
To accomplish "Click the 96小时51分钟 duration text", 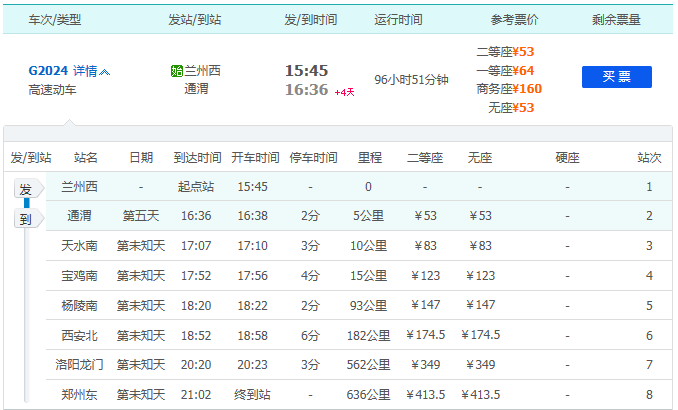I will 411,80.
